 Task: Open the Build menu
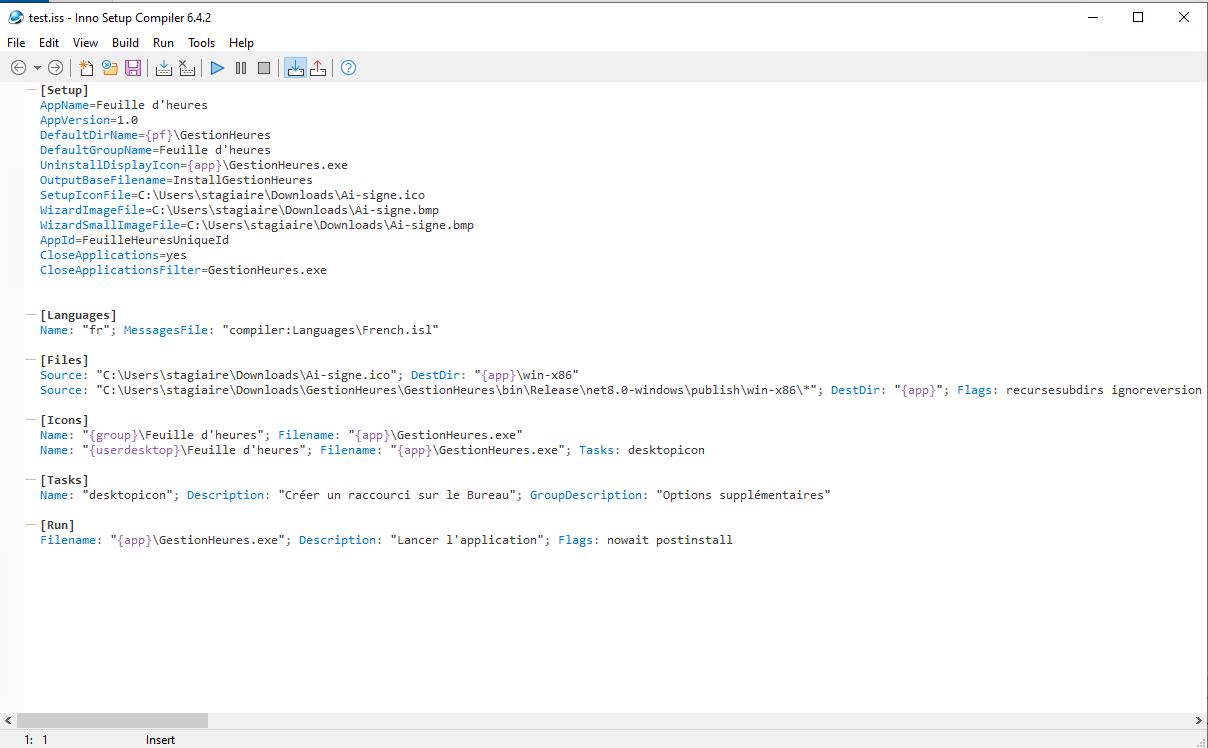125,43
